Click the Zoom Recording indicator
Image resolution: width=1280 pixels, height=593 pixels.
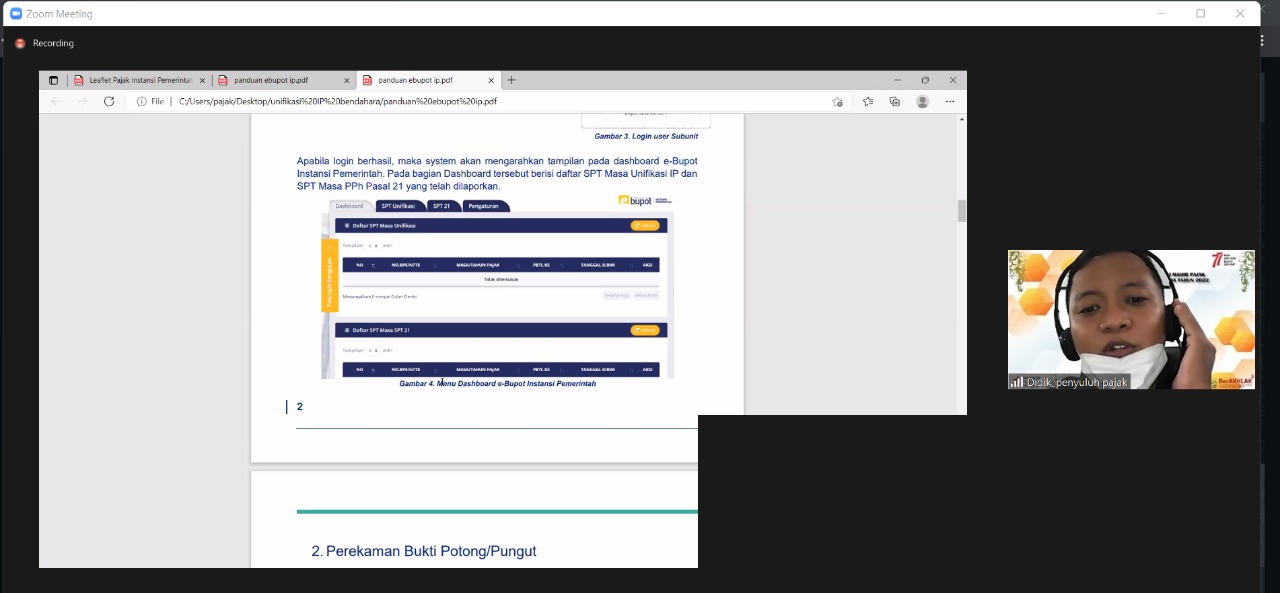45,43
